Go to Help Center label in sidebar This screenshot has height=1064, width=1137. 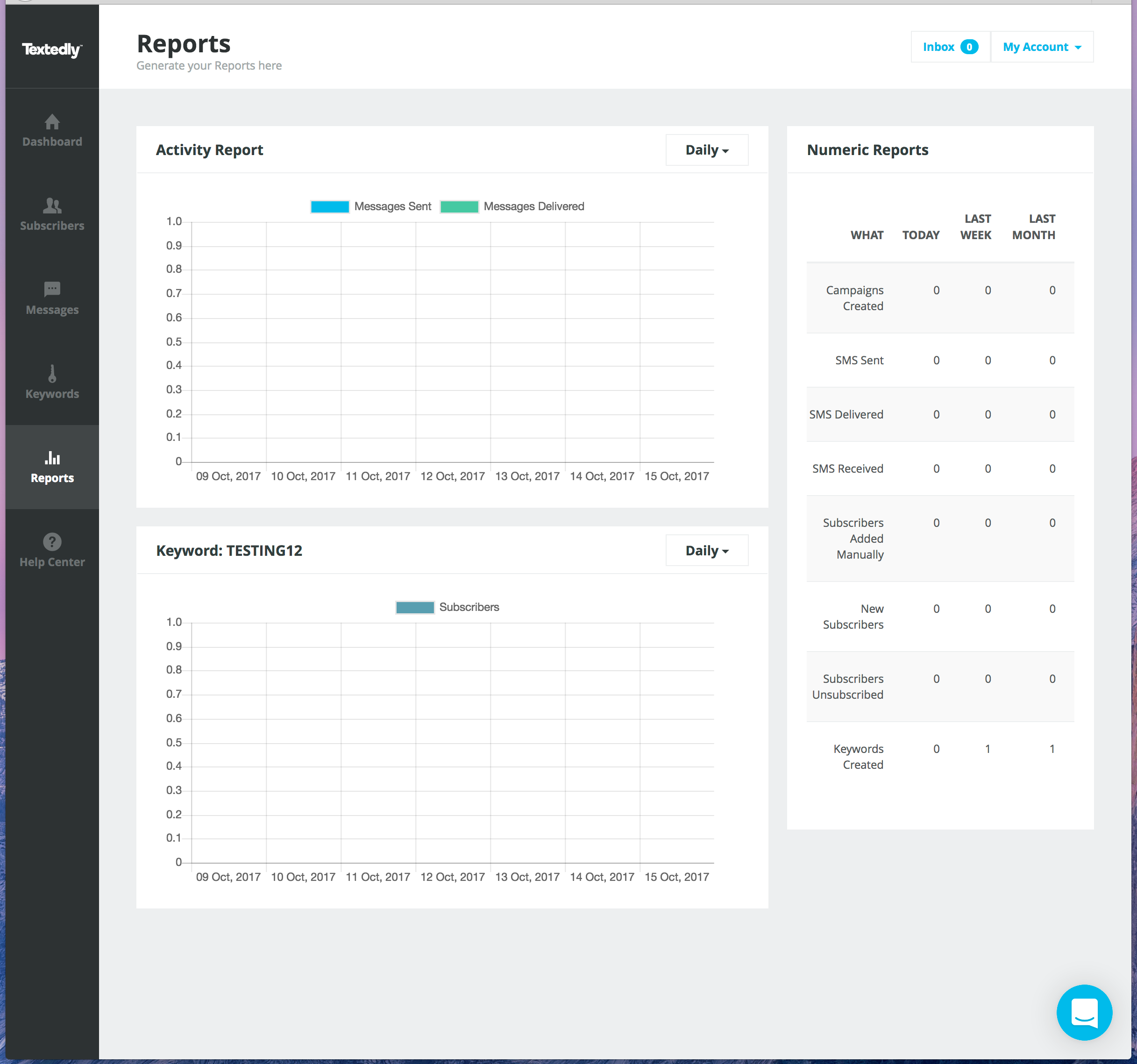coord(52,562)
